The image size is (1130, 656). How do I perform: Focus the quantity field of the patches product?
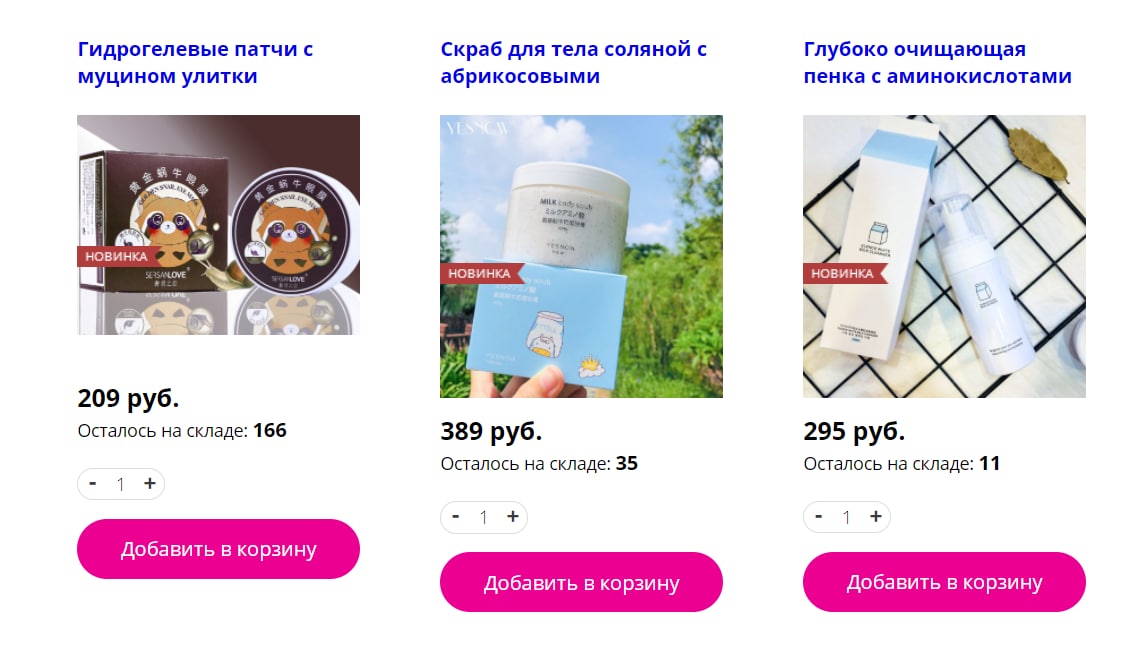click(121, 484)
